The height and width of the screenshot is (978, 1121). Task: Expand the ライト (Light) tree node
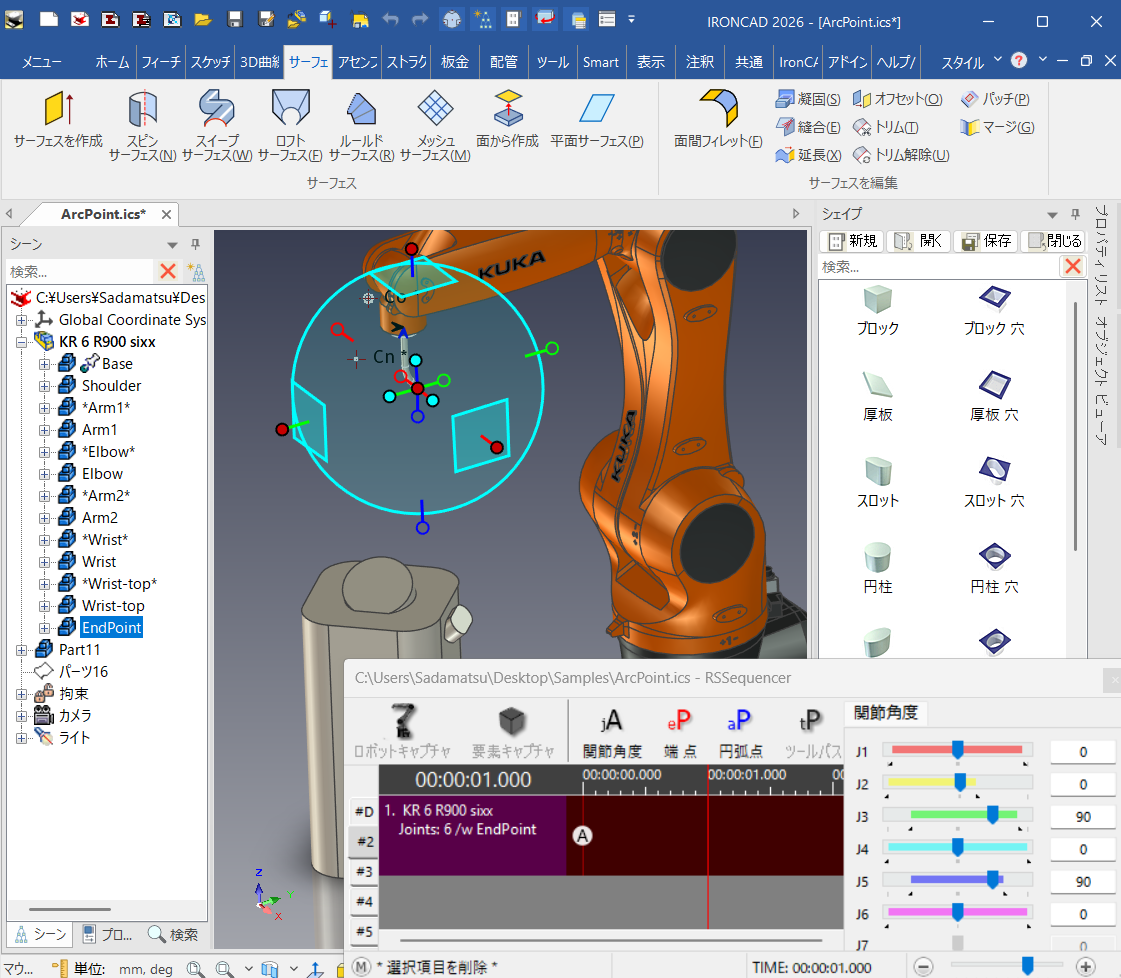pos(21,738)
